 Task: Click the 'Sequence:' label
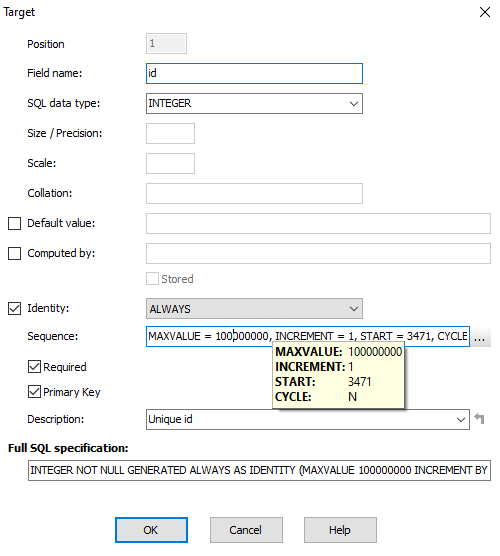52,336
